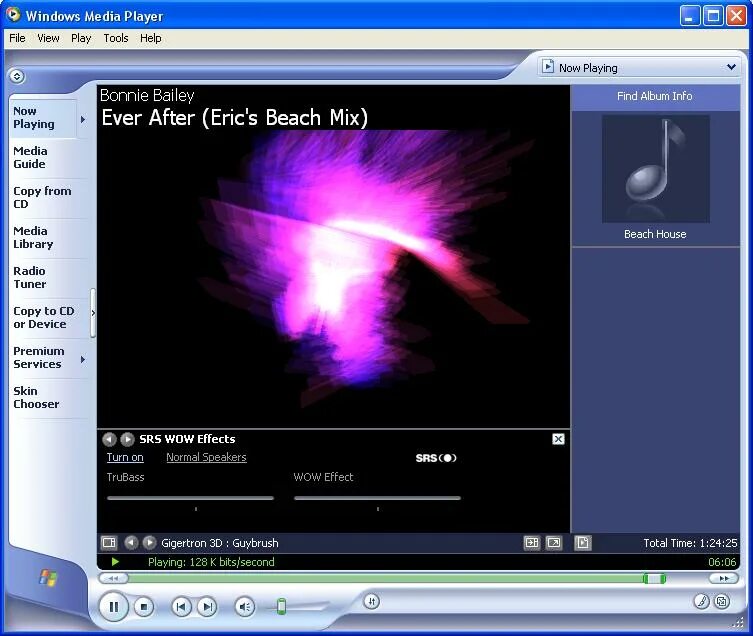
Task: Open the Skin Chooser tab
Action: tap(48, 397)
